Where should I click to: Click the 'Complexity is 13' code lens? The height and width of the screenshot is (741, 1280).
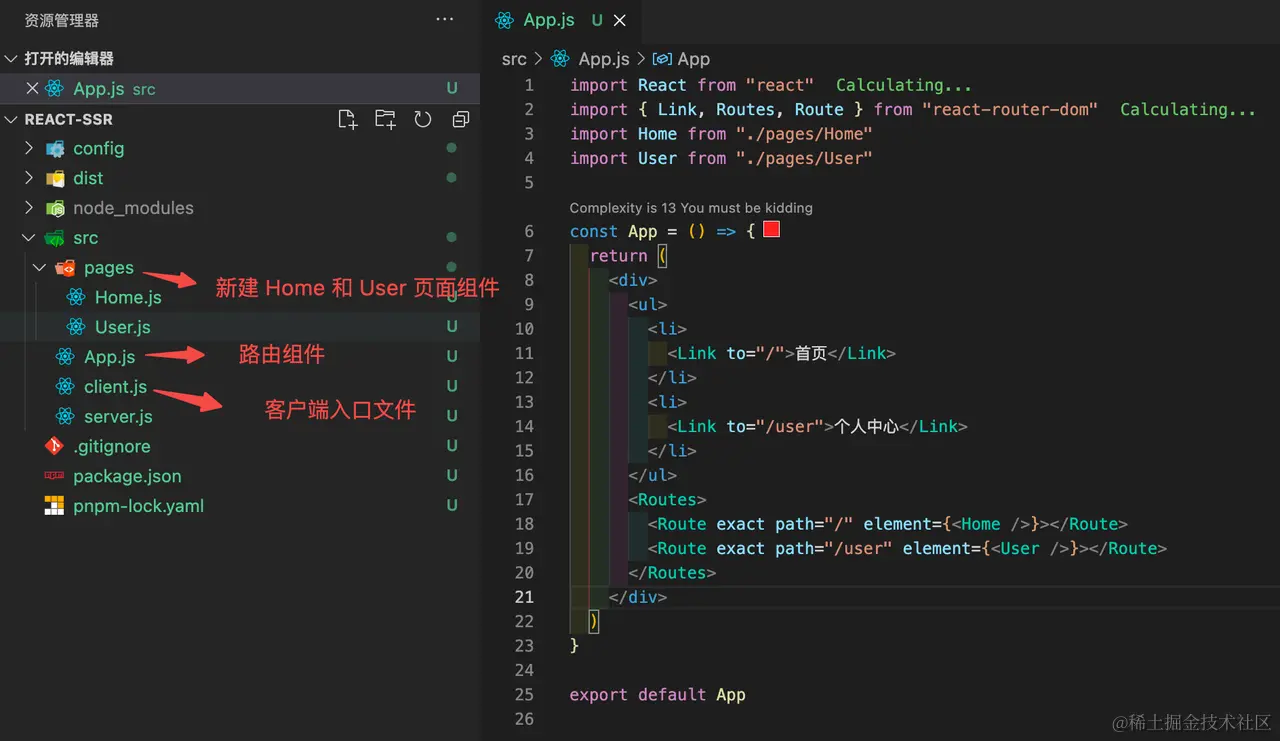click(691, 208)
